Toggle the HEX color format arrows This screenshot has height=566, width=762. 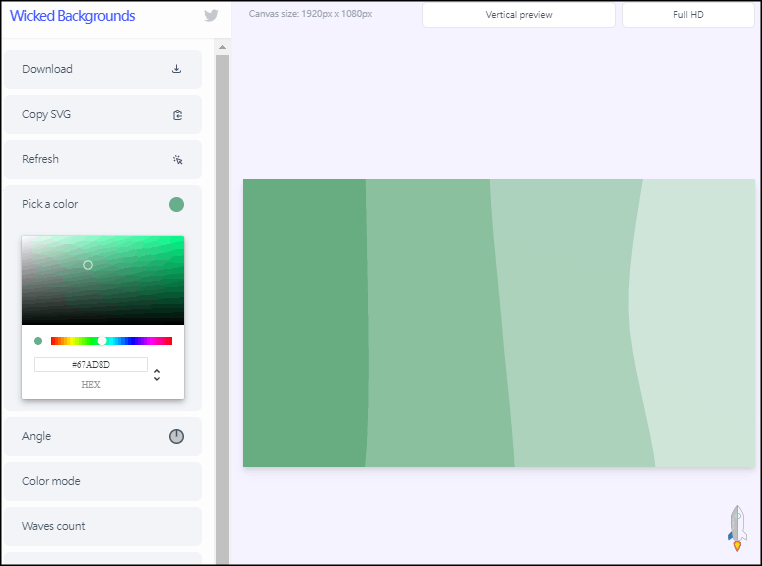click(x=157, y=375)
